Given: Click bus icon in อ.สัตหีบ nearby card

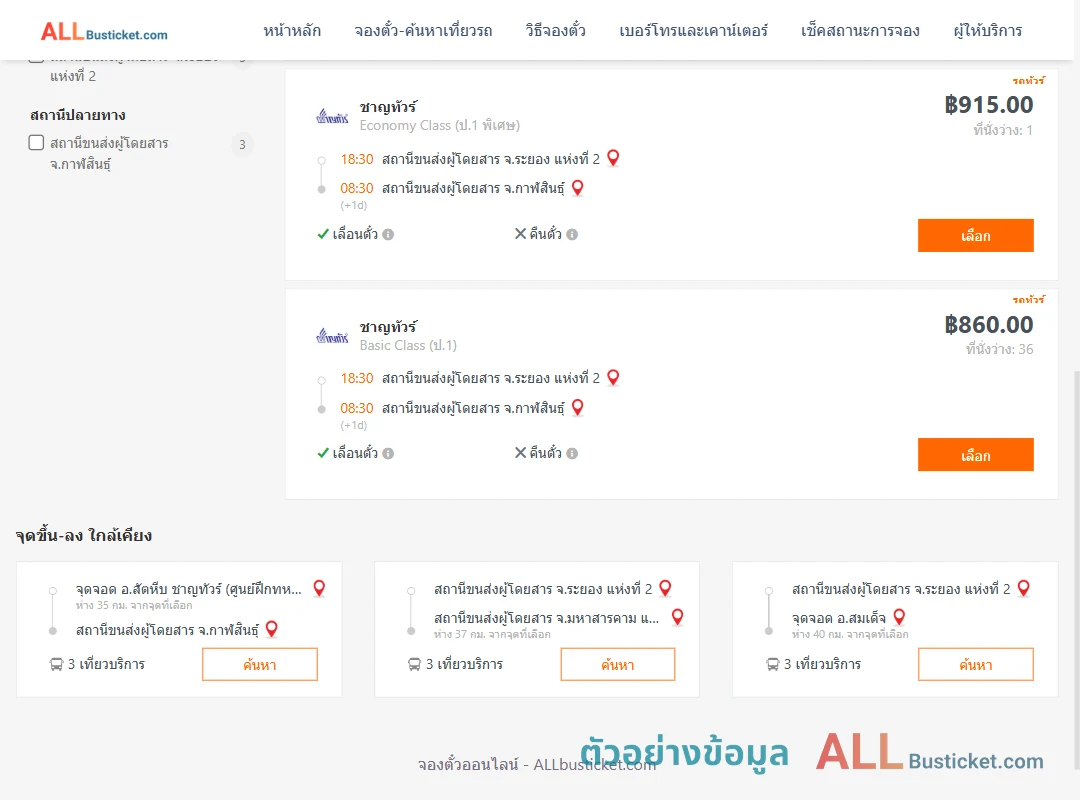Looking at the screenshot, I should [x=56, y=664].
